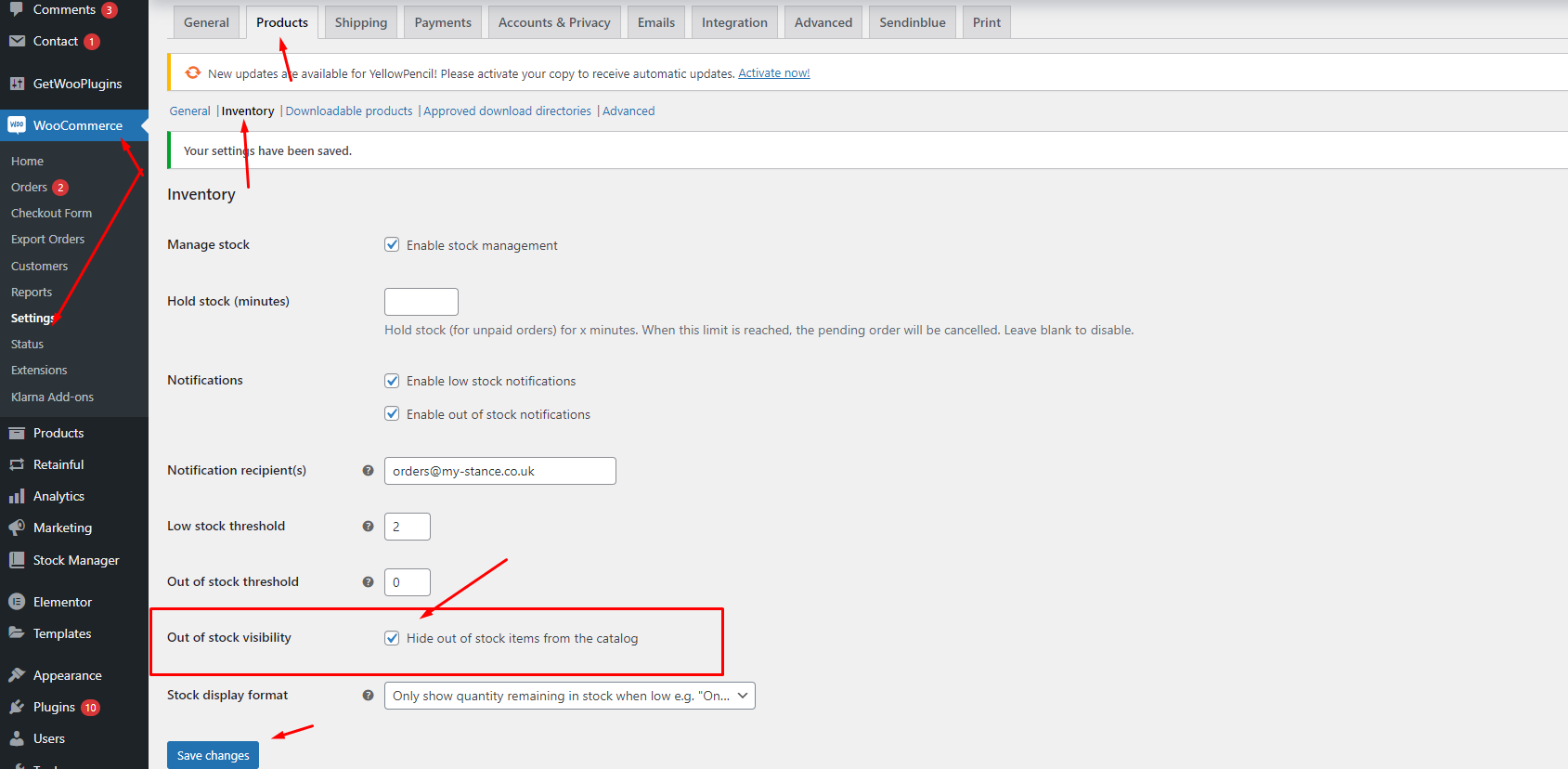Open the Payments tab
Screen dimensions: 1568x769
(x=443, y=22)
